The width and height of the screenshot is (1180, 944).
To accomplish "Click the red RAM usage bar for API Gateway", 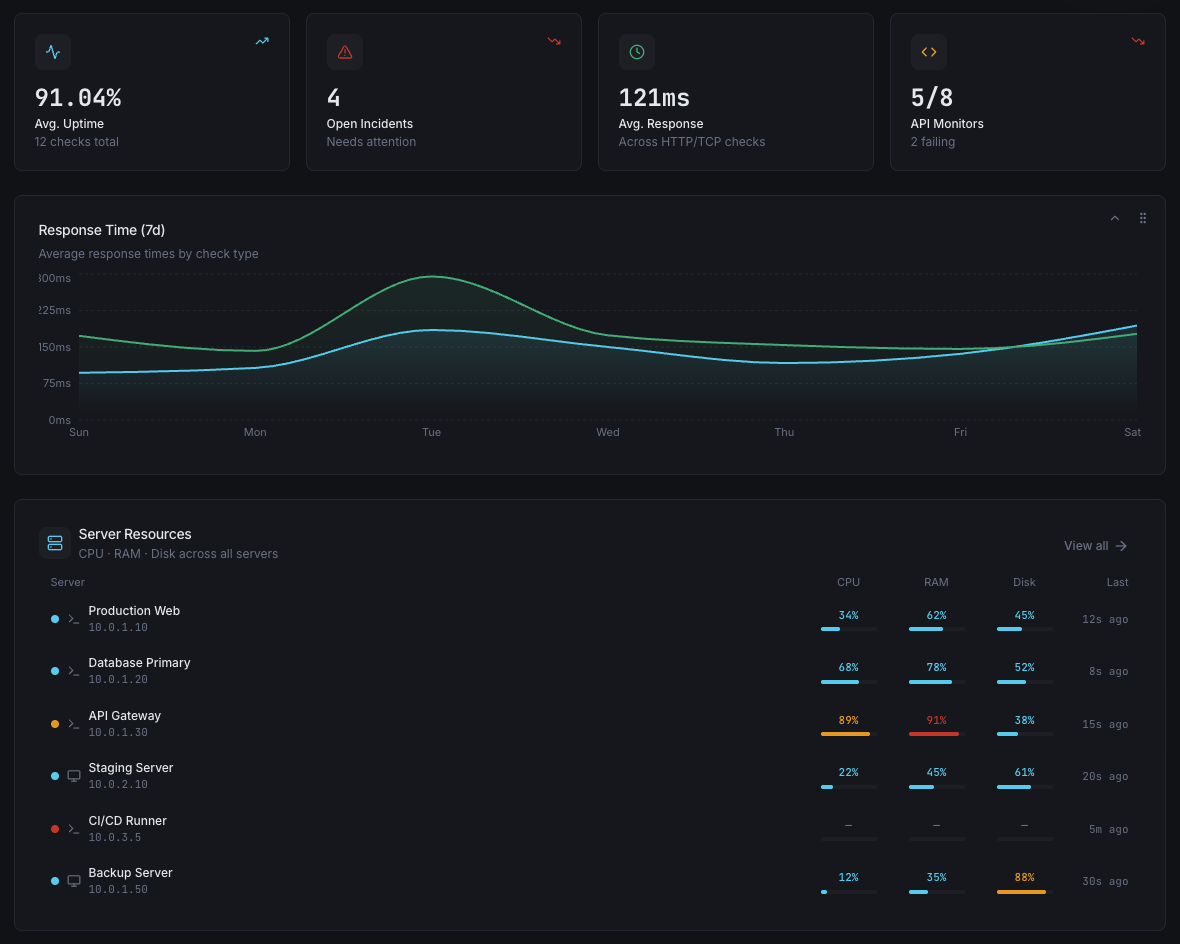I will [934, 733].
